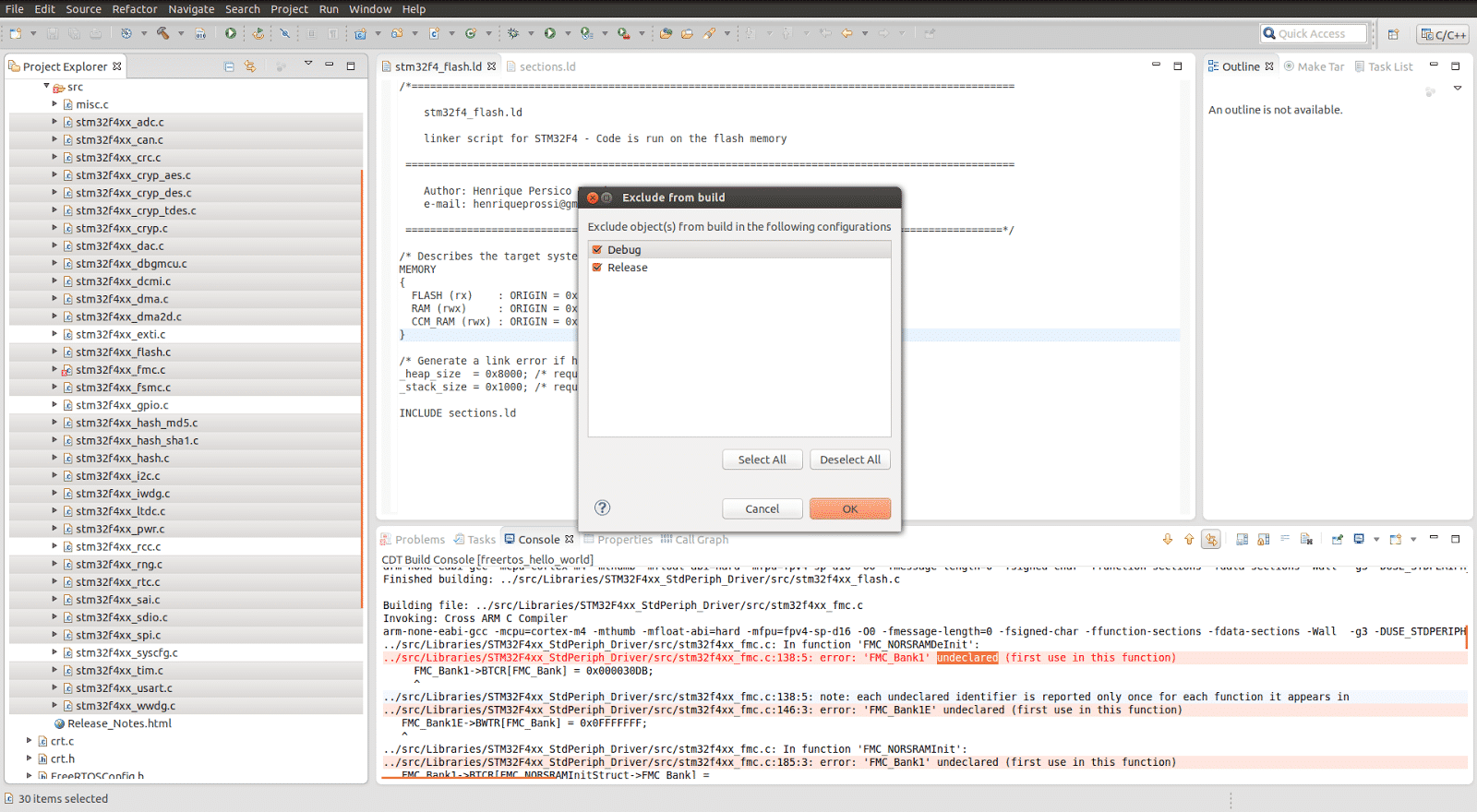Uncheck the Debug configuration checkbox
This screenshot has width=1477, height=812.
tap(597, 250)
